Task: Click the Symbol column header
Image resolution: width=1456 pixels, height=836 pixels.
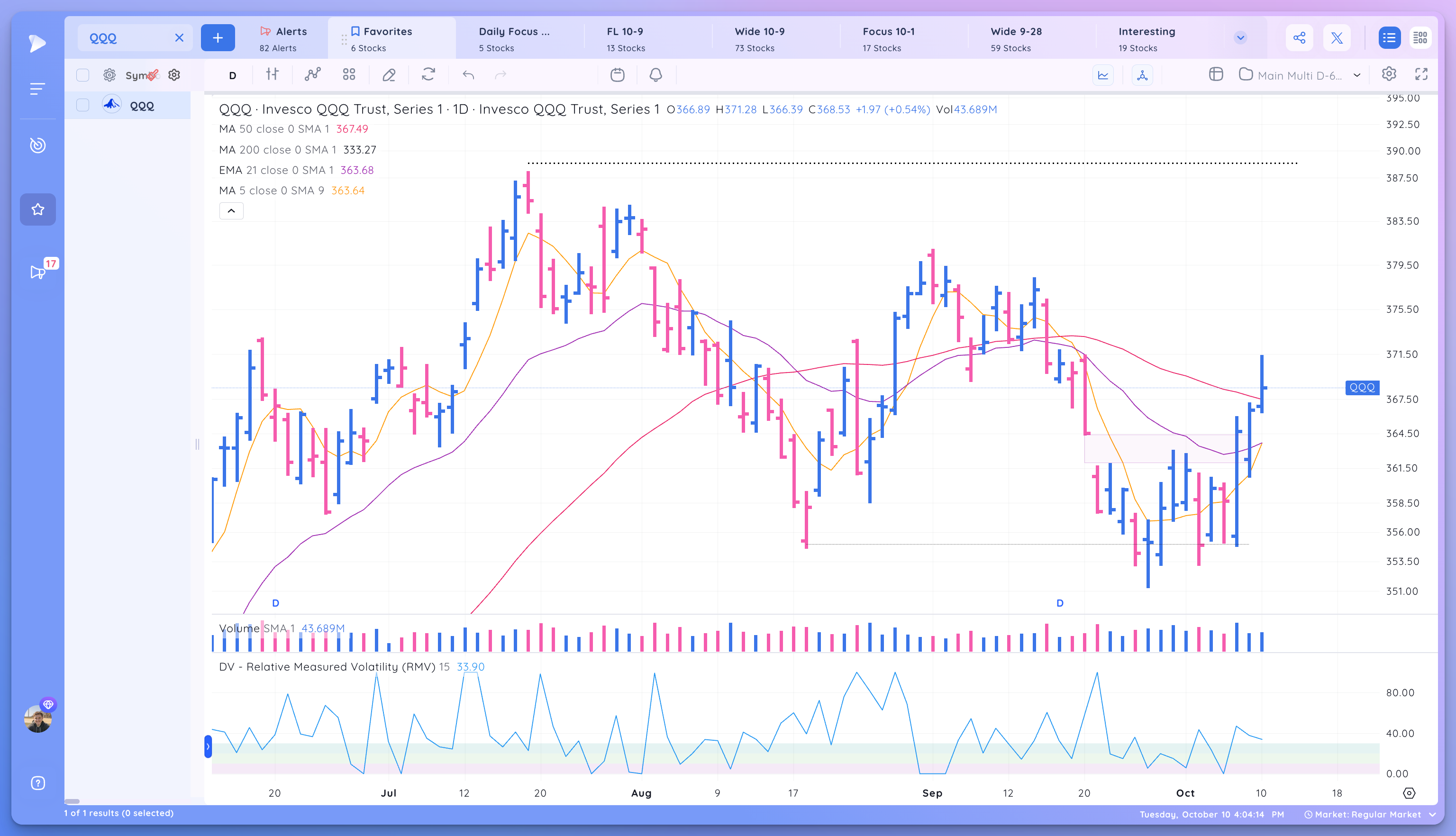Action: 138,75
